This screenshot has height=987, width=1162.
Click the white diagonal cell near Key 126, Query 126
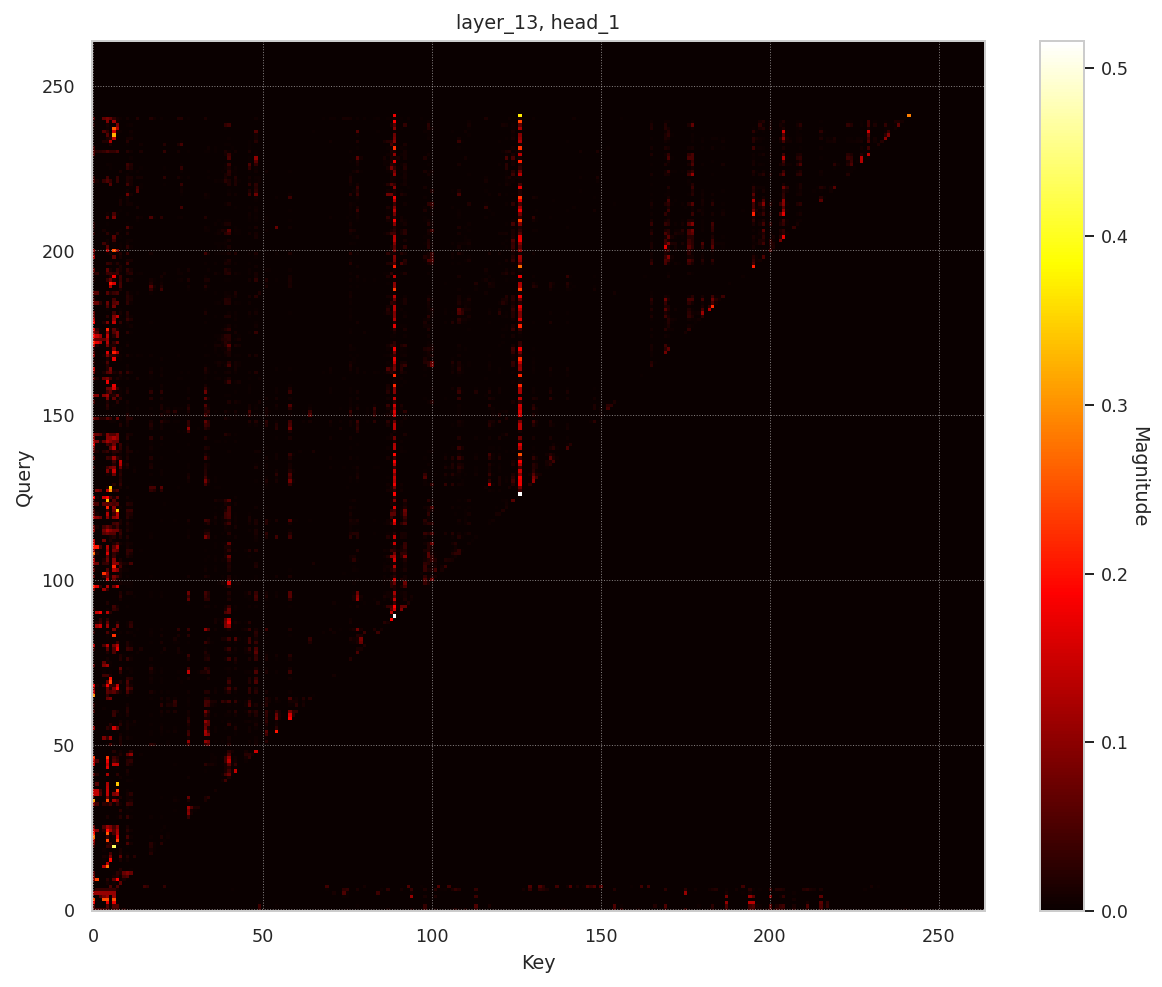point(520,494)
